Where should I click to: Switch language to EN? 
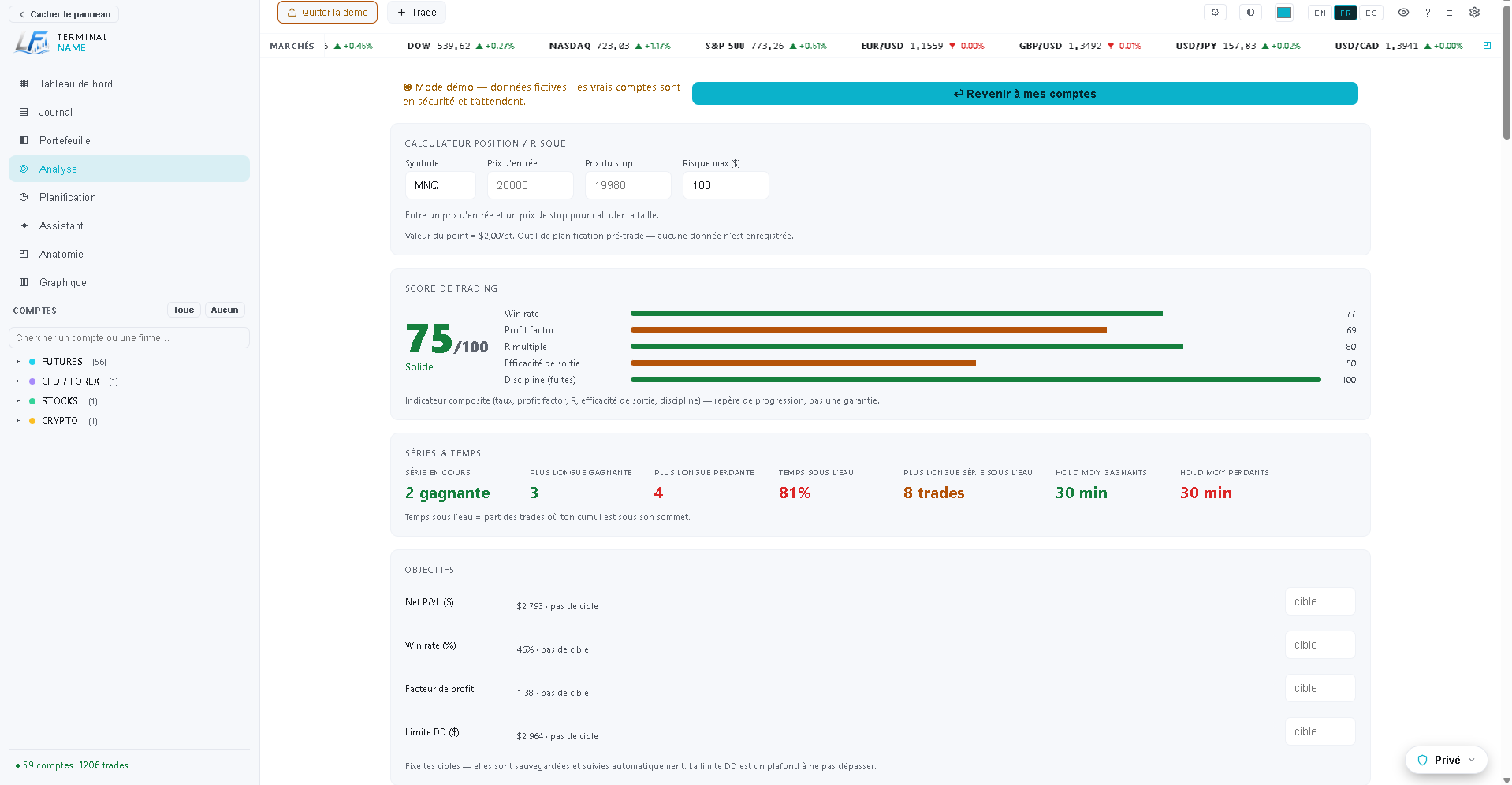click(x=1320, y=13)
